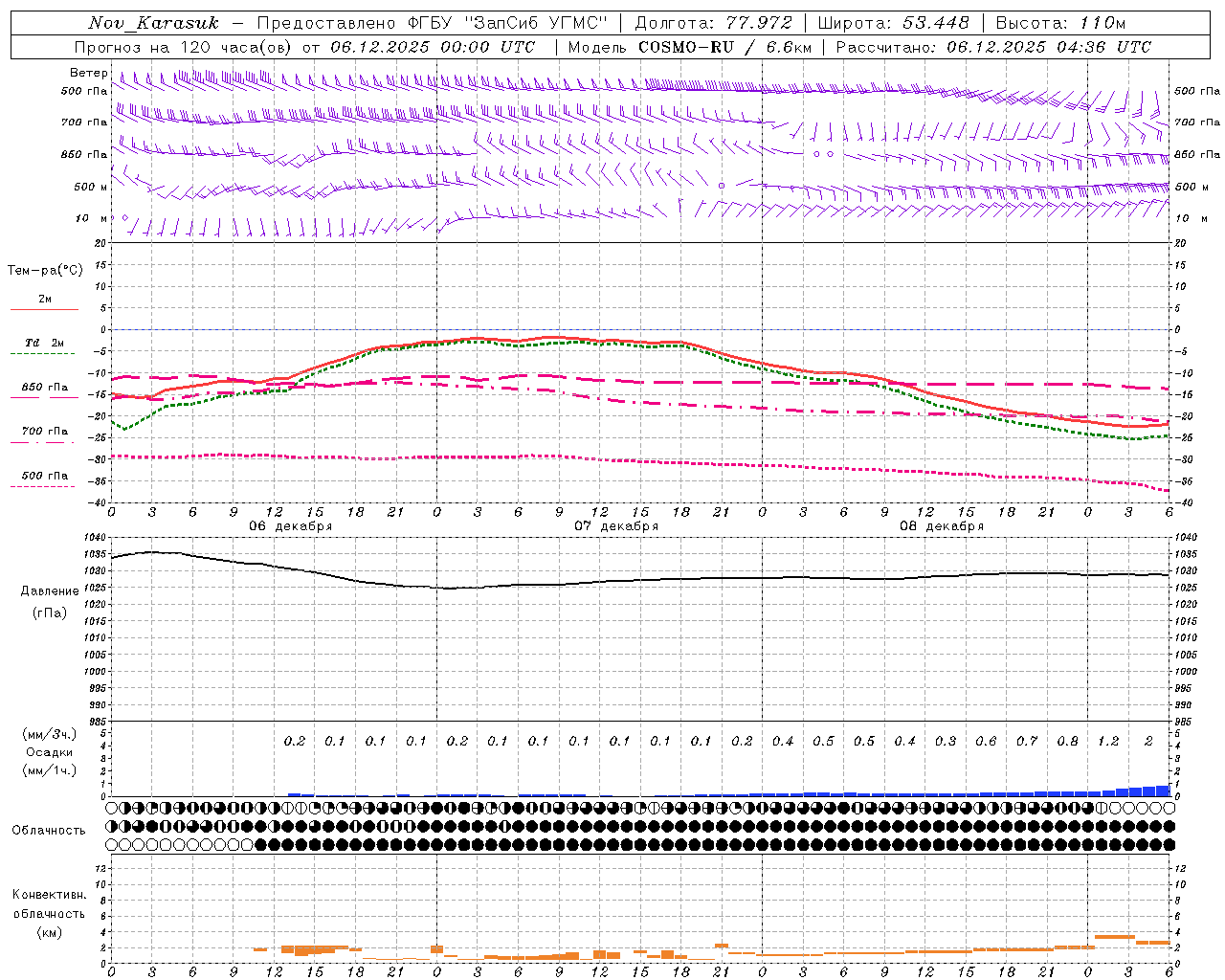Select the longitude value 'Долгота: 77.972'

tap(714, 23)
